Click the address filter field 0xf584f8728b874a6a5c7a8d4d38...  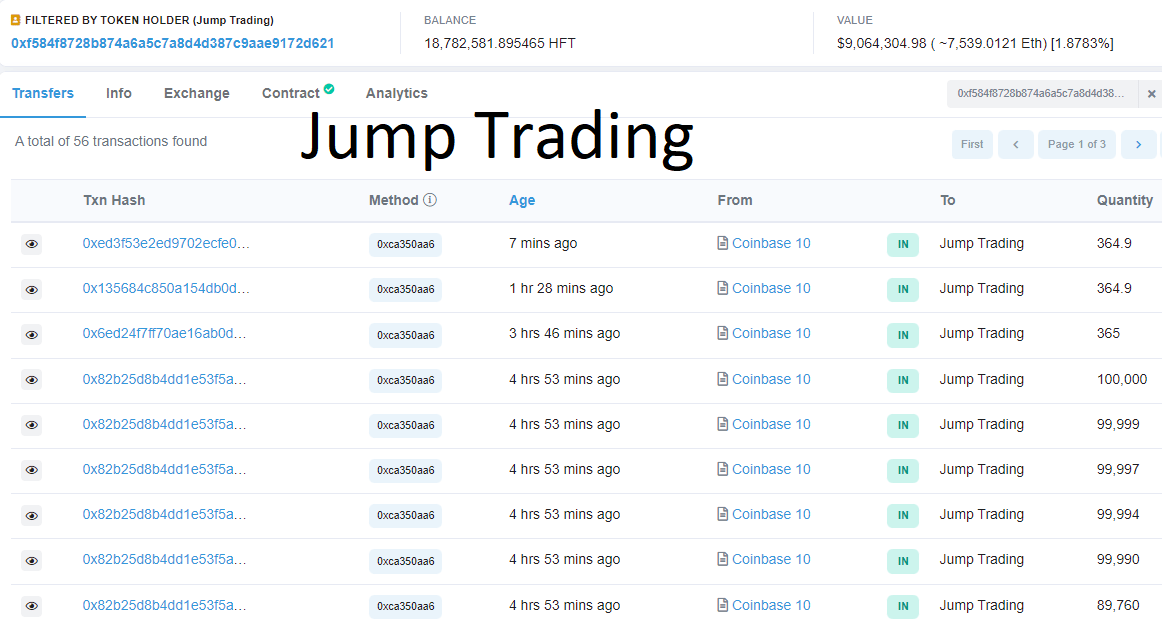click(x=1041, y=94)
